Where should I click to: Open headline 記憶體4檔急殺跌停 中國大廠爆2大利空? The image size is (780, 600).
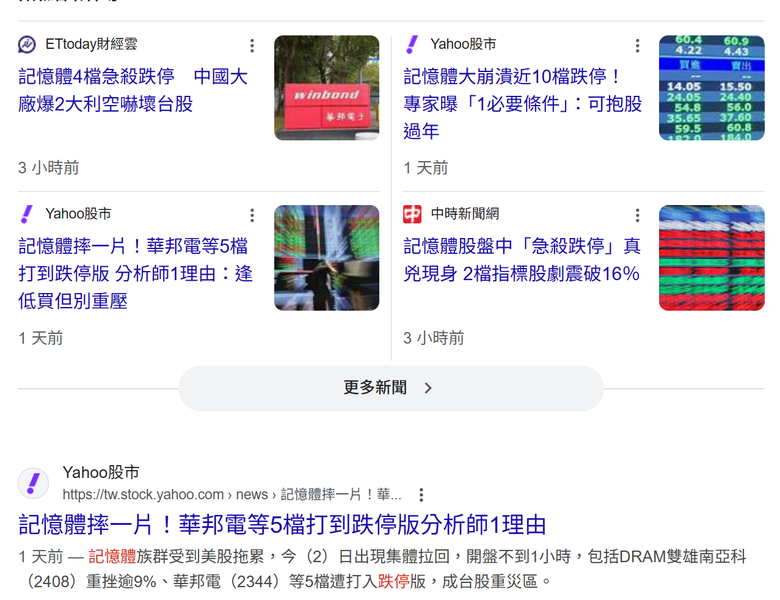(133, 90)
